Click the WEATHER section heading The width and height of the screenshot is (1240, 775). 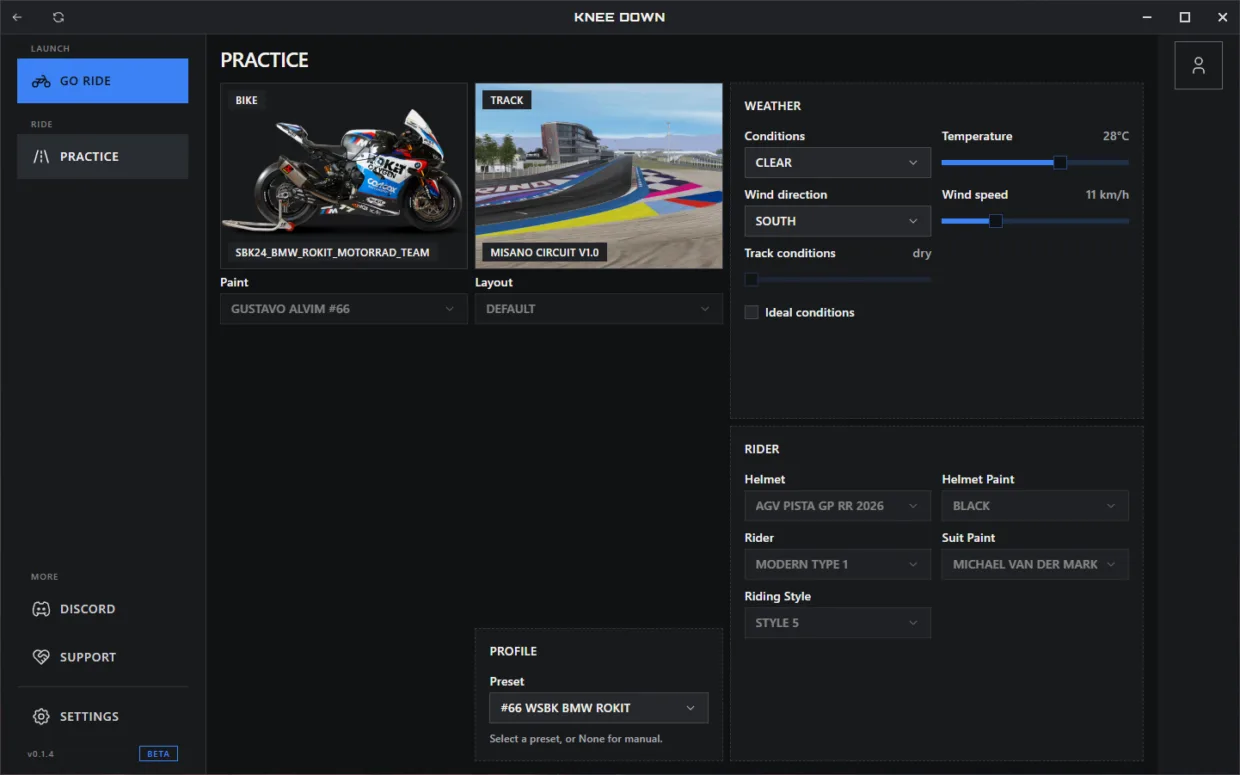[x=772, y=106]
